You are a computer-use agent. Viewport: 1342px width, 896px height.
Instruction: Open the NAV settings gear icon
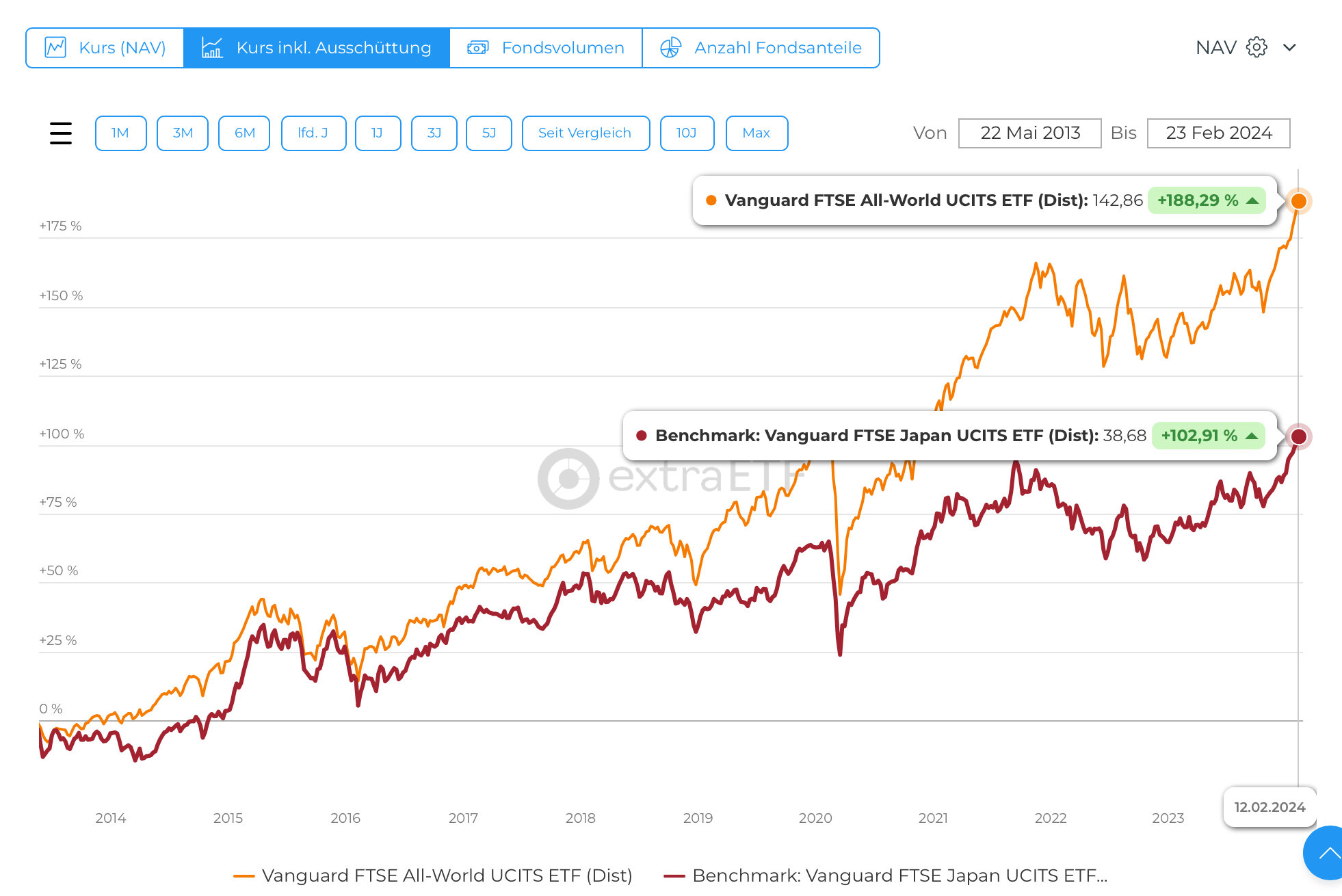click(1257, 48)
